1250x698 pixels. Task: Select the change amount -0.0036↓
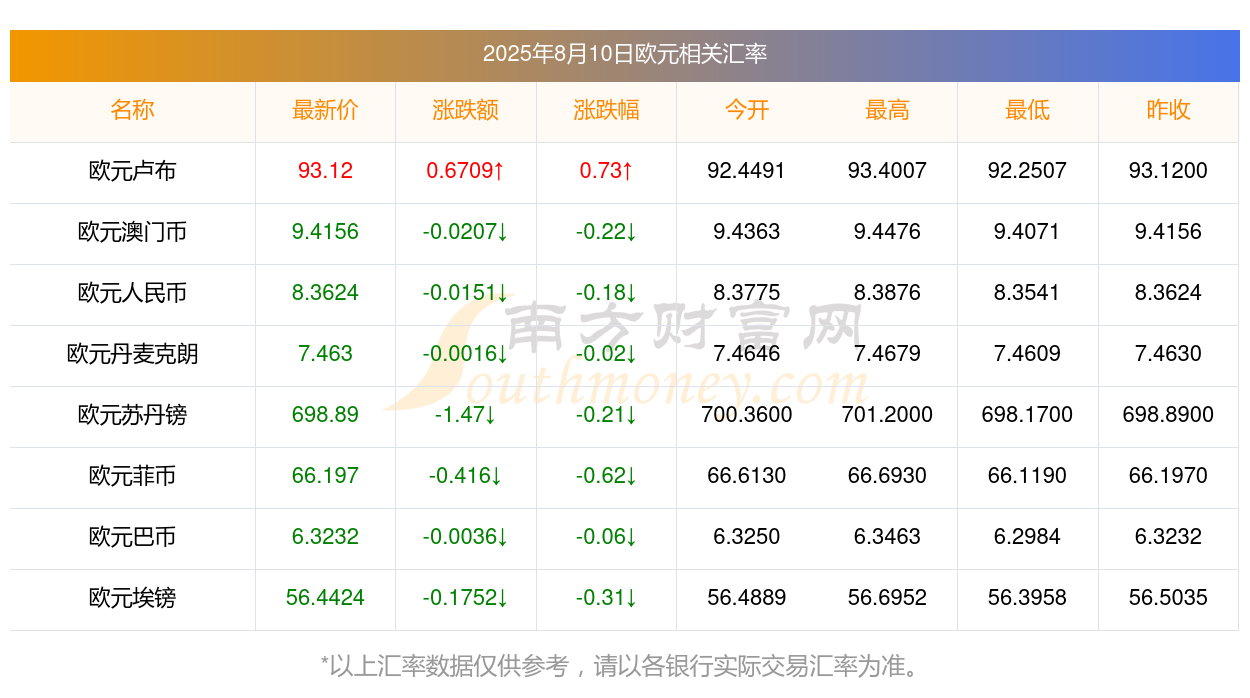(466, 537)
